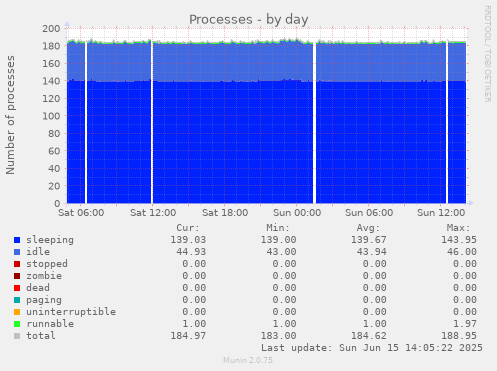Click the 'Sun 12:00' time axis label

pyautogui.click(x=441, y=213)
